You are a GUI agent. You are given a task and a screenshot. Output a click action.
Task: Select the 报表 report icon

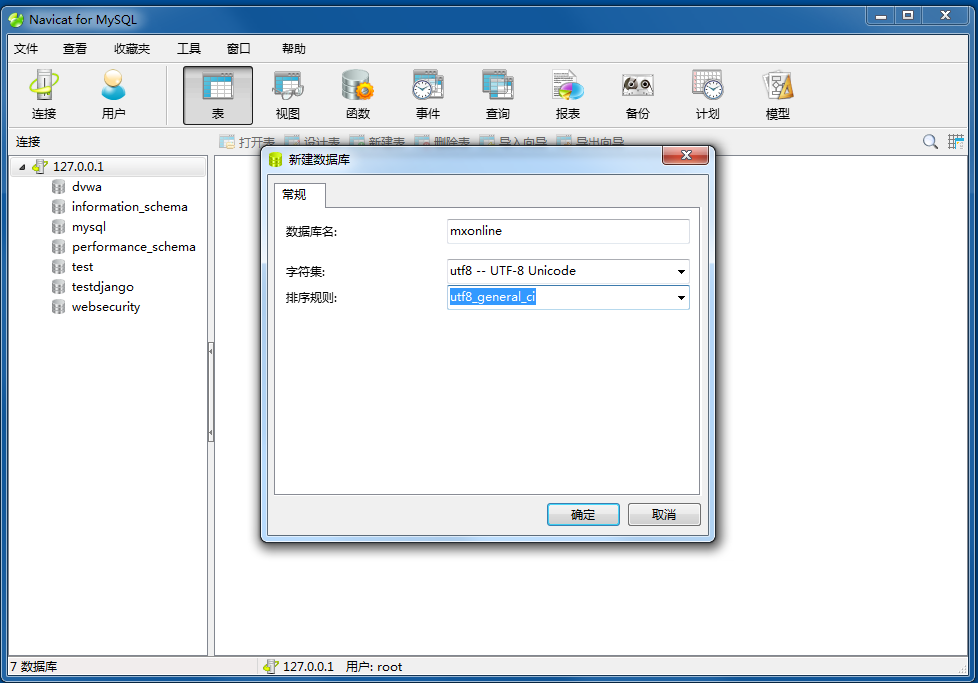[568, 95]
